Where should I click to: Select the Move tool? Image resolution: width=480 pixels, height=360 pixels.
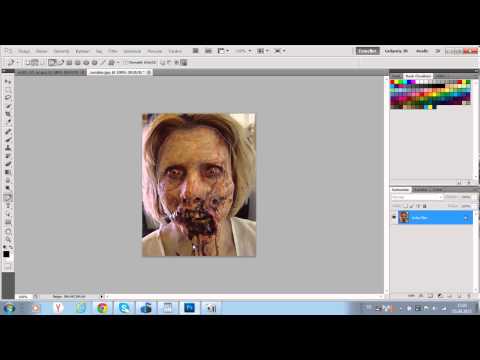7,81
